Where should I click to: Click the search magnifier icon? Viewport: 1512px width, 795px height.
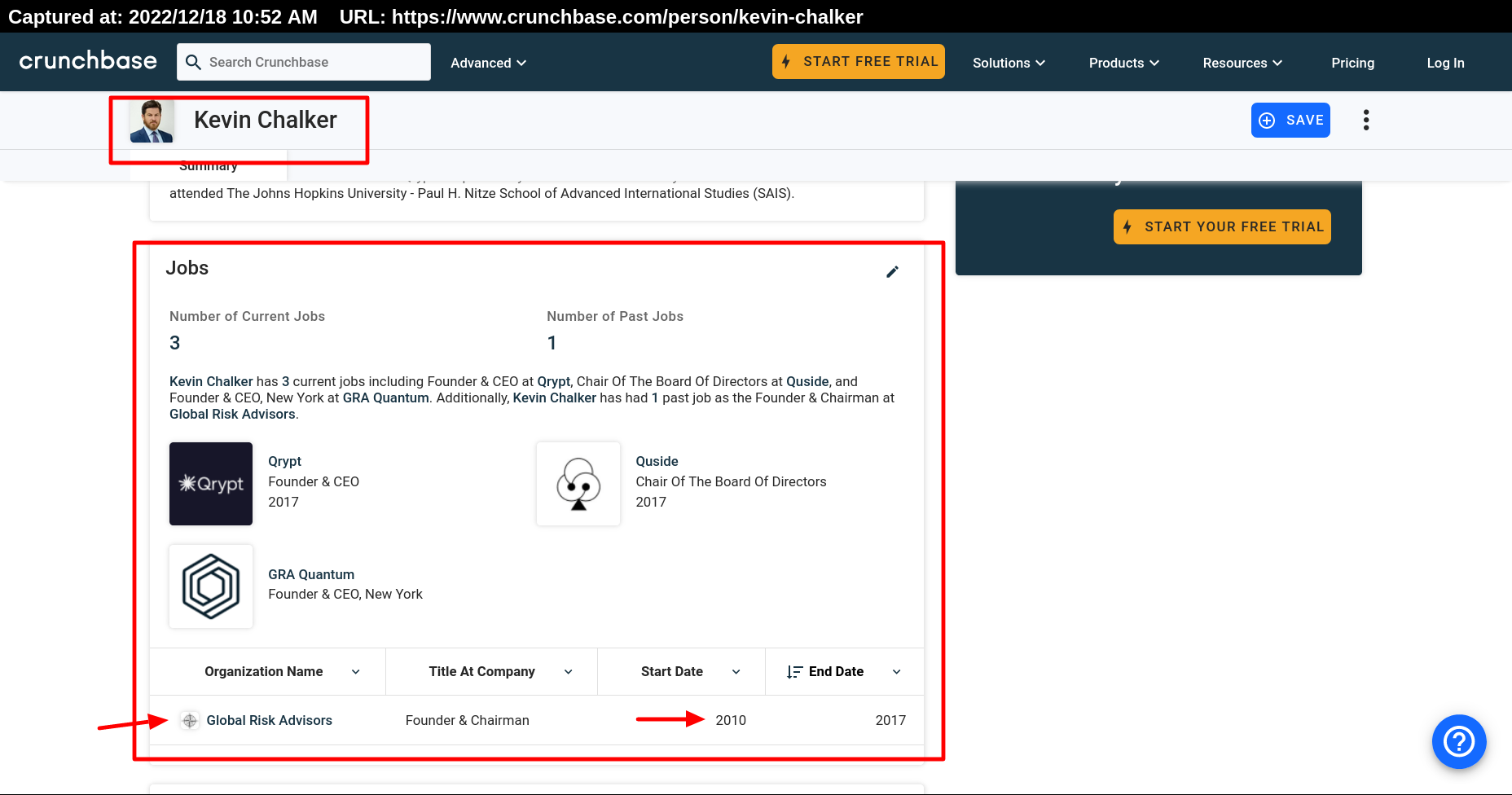click(x=193, y=63)
